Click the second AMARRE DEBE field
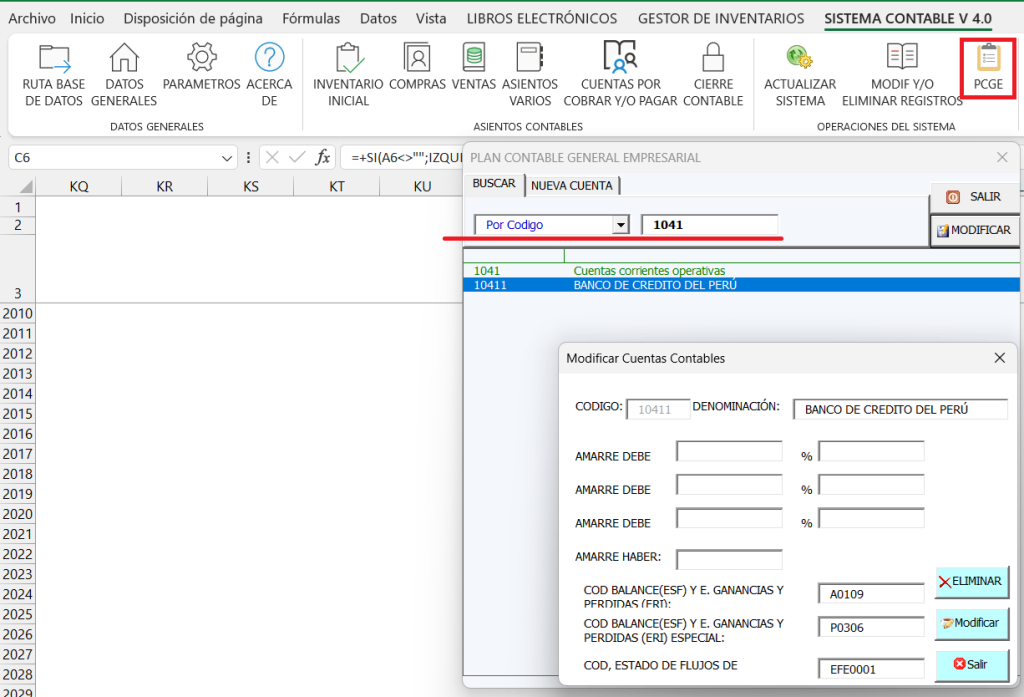This screenshot has width=1024, height=697. coord(729,485)
